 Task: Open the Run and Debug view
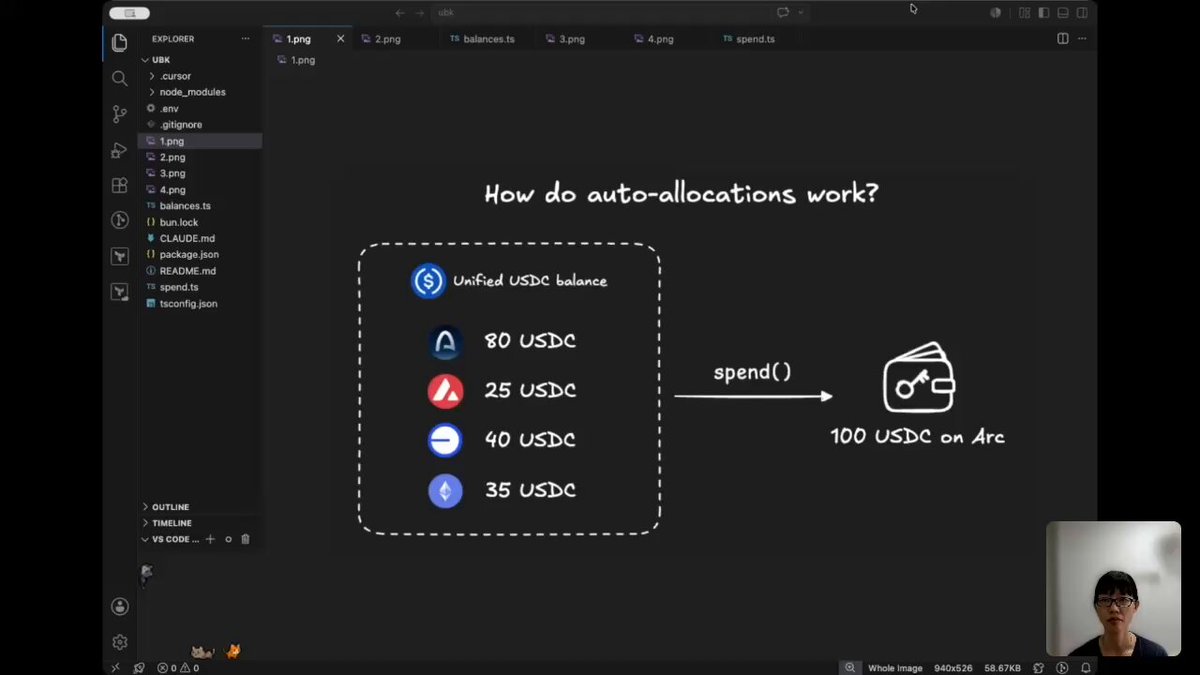coord(120,150)
